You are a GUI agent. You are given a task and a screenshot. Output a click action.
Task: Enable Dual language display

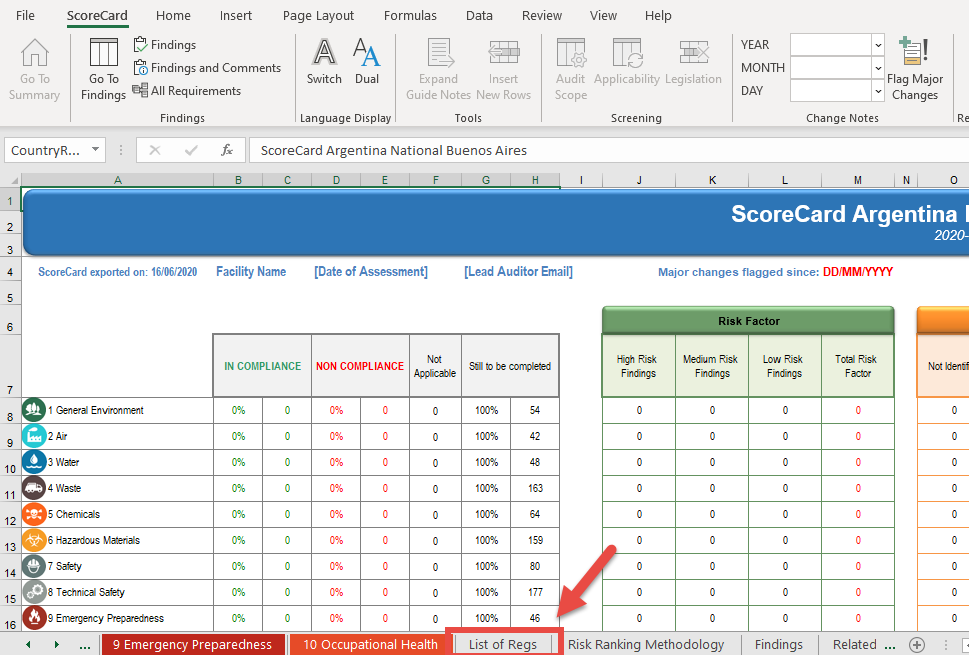click(x=366, y=61)
